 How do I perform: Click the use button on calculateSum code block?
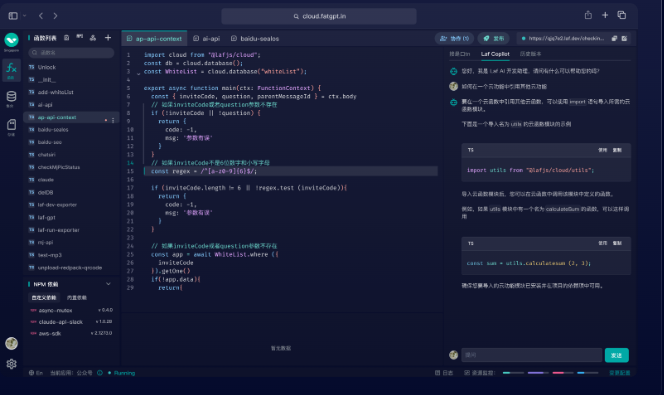(602, 243)
